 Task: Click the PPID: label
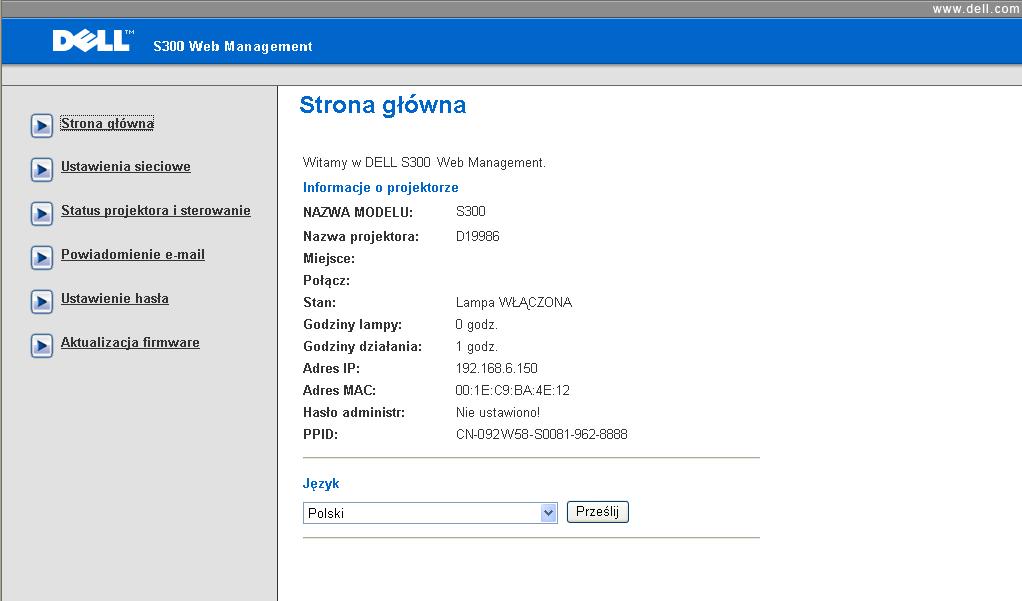[x=321, y=434]
